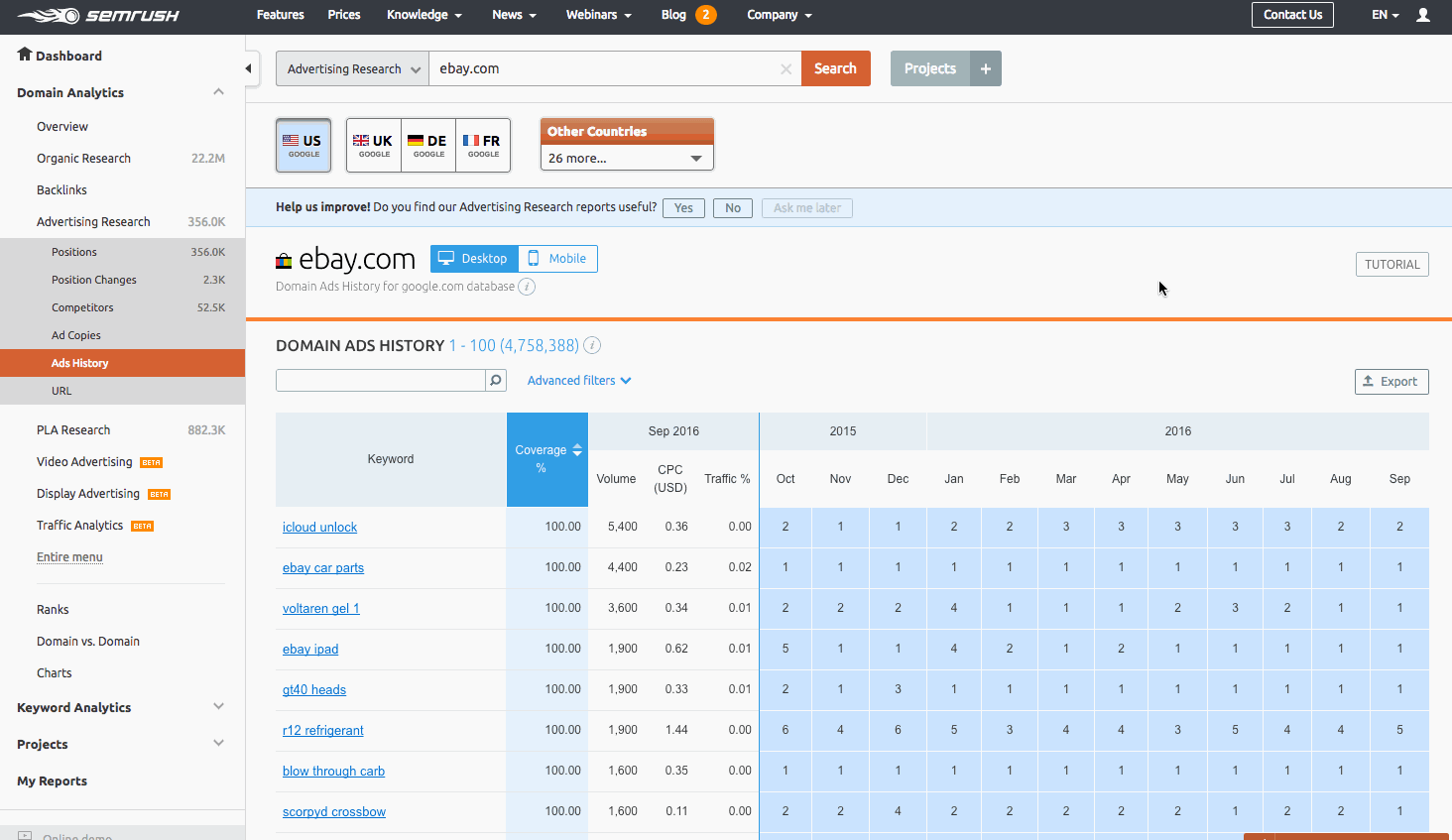This screenshot has height=840, width=1452.
Task: Open the Company menu
Action: click(x=780, y=15)
